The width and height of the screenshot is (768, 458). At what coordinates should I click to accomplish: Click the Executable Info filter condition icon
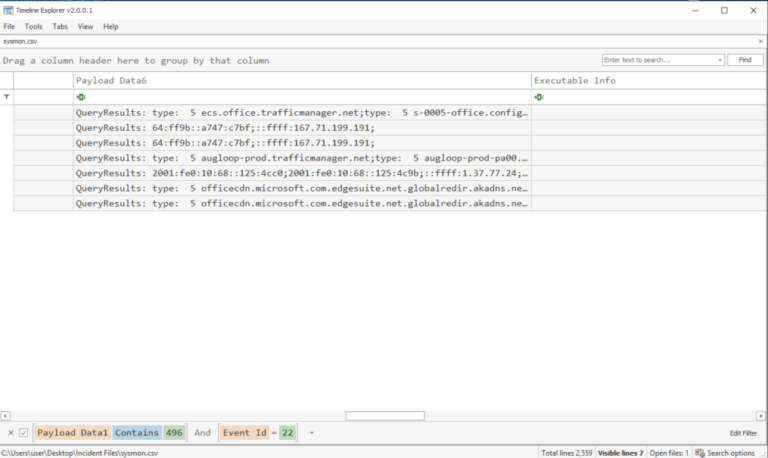[539, 97]
